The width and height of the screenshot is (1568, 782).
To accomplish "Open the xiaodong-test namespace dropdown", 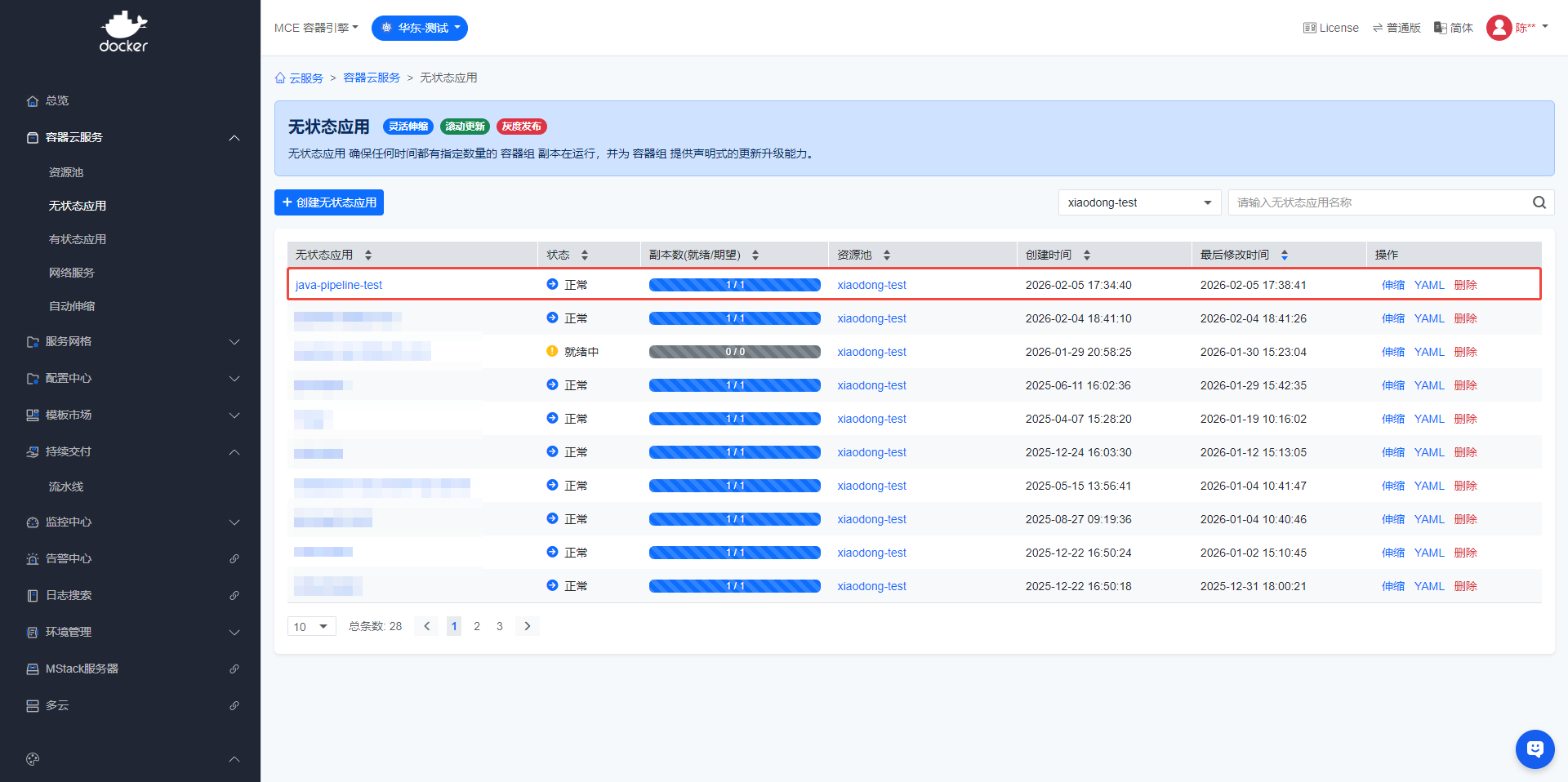I will click(x=1138, y=202).
